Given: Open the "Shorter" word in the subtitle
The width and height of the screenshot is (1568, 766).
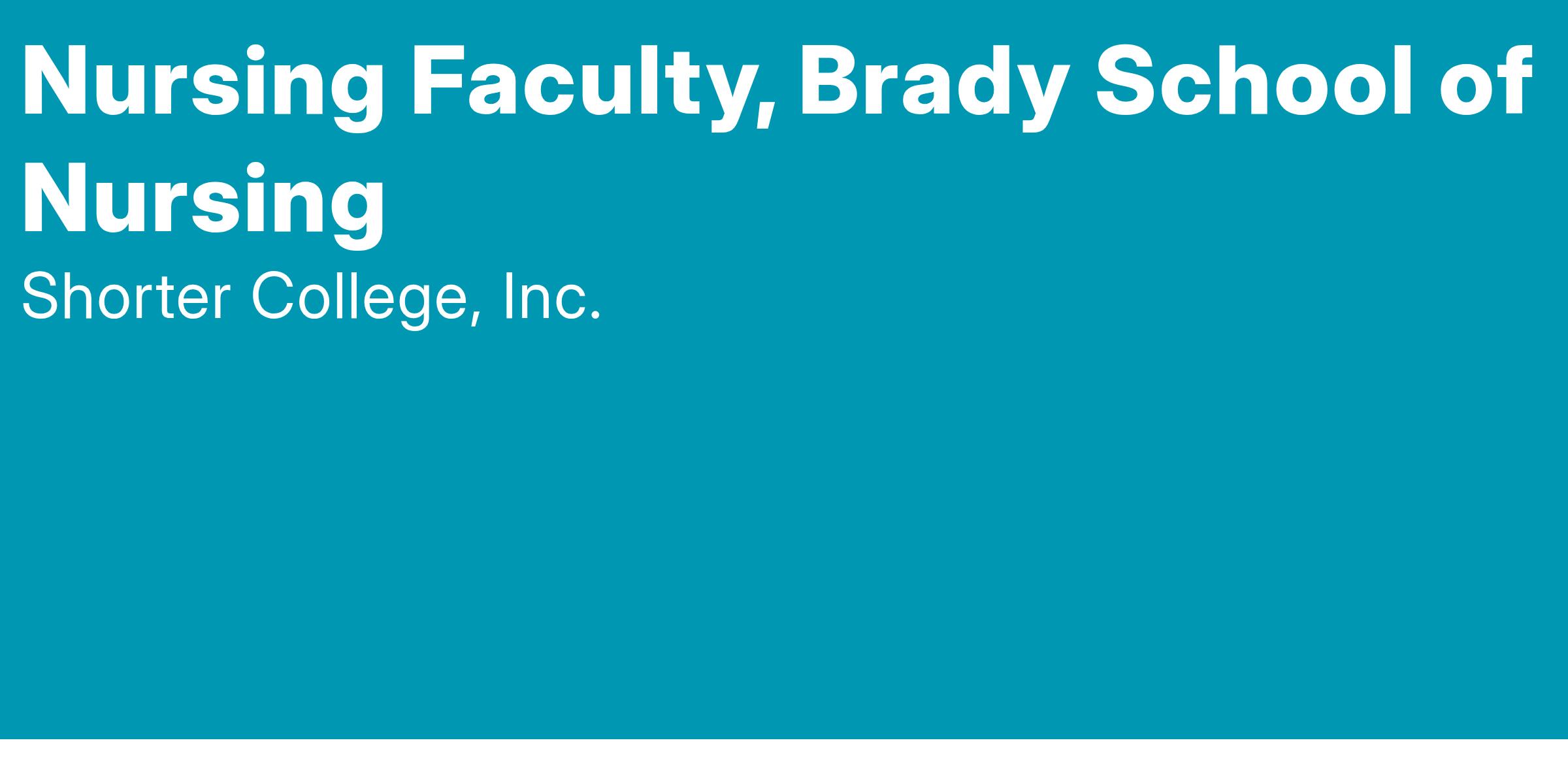Looking at the screenshot, I should [x=127, y=296].
